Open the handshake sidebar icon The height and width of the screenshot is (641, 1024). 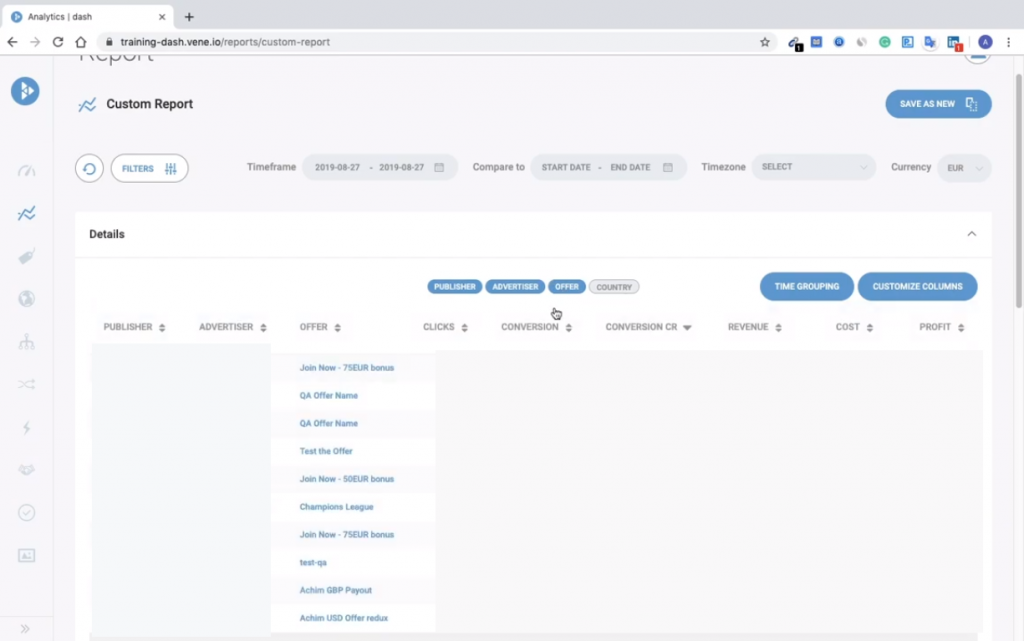(26, 470)
